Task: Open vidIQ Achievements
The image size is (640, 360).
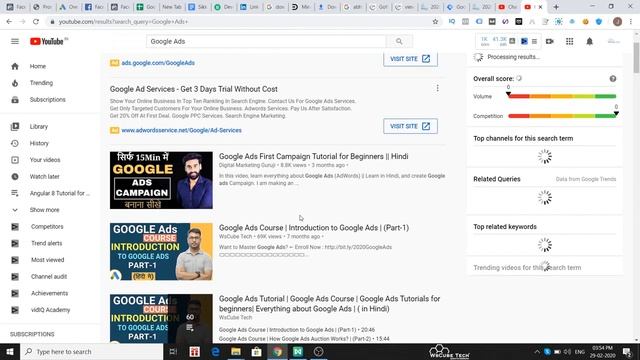Action: 49,293
